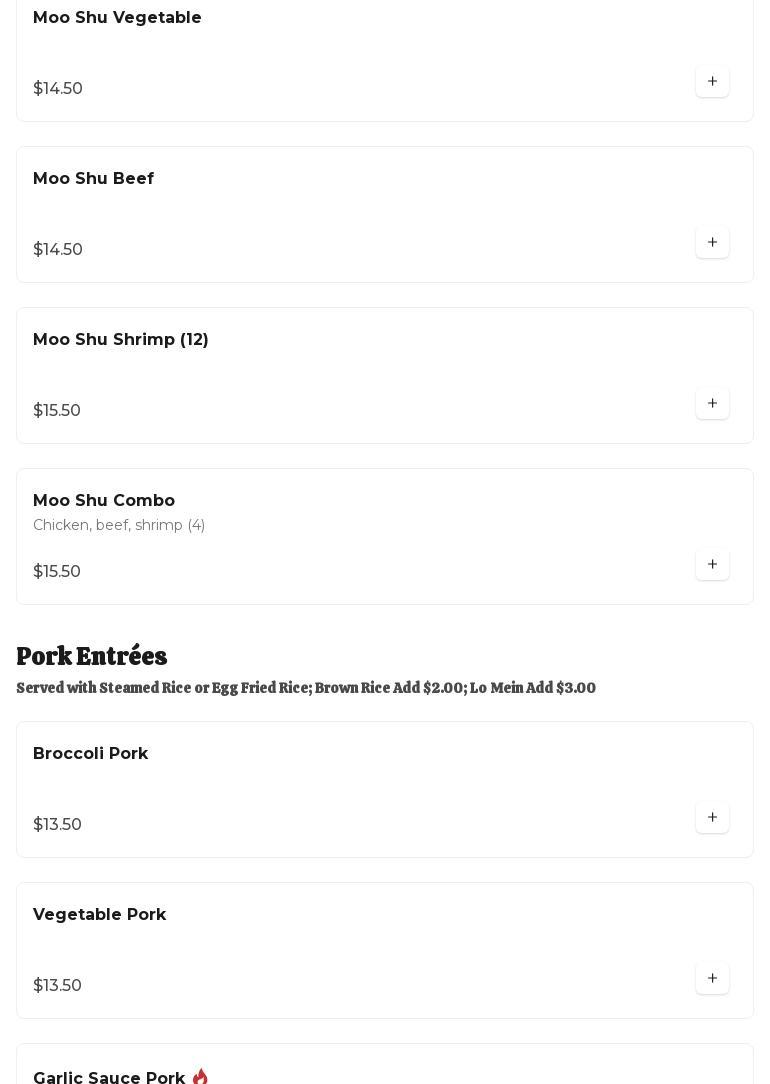Viewport: 770px width, 1084px height.
Task: Click the Steamed Rice serving note text
Action: (306, 688)
